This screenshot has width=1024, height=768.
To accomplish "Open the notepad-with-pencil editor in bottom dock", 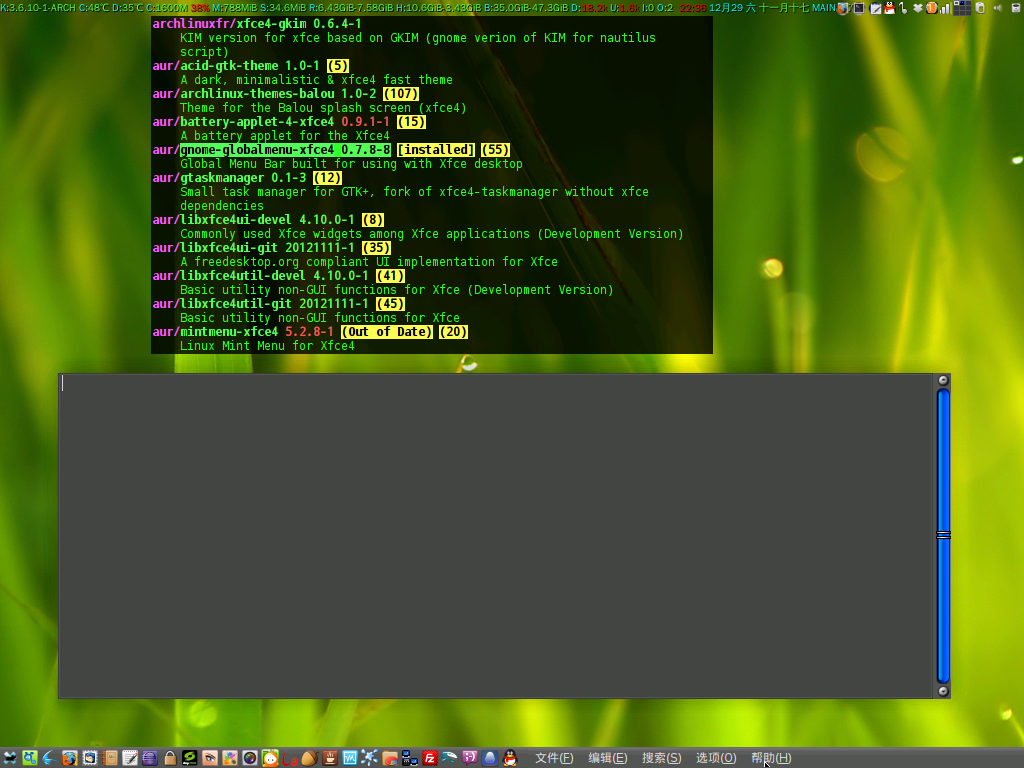I will pyautogui.click(x=129, y=758).
